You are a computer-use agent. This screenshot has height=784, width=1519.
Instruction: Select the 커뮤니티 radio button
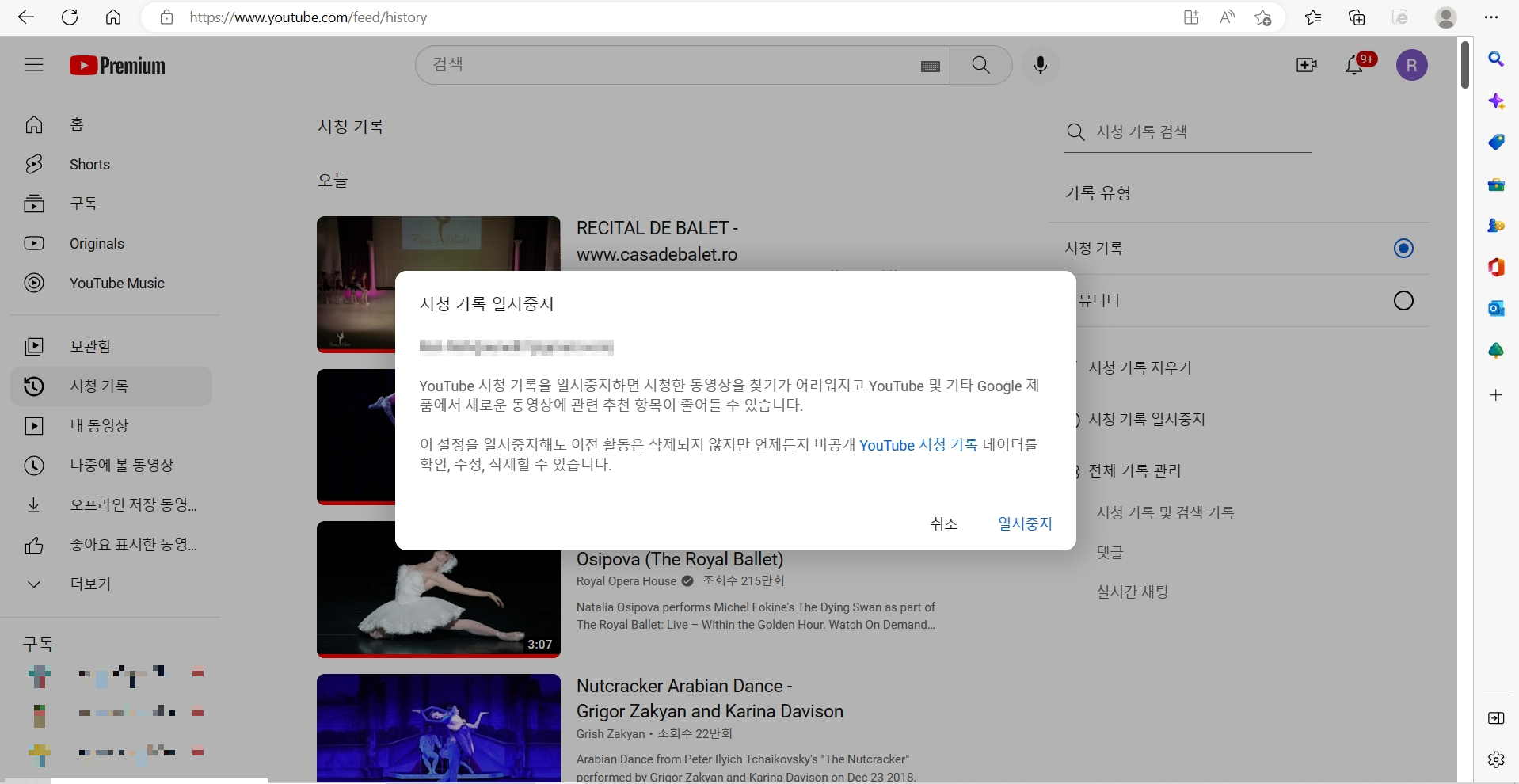click(x=1403, y=300)
